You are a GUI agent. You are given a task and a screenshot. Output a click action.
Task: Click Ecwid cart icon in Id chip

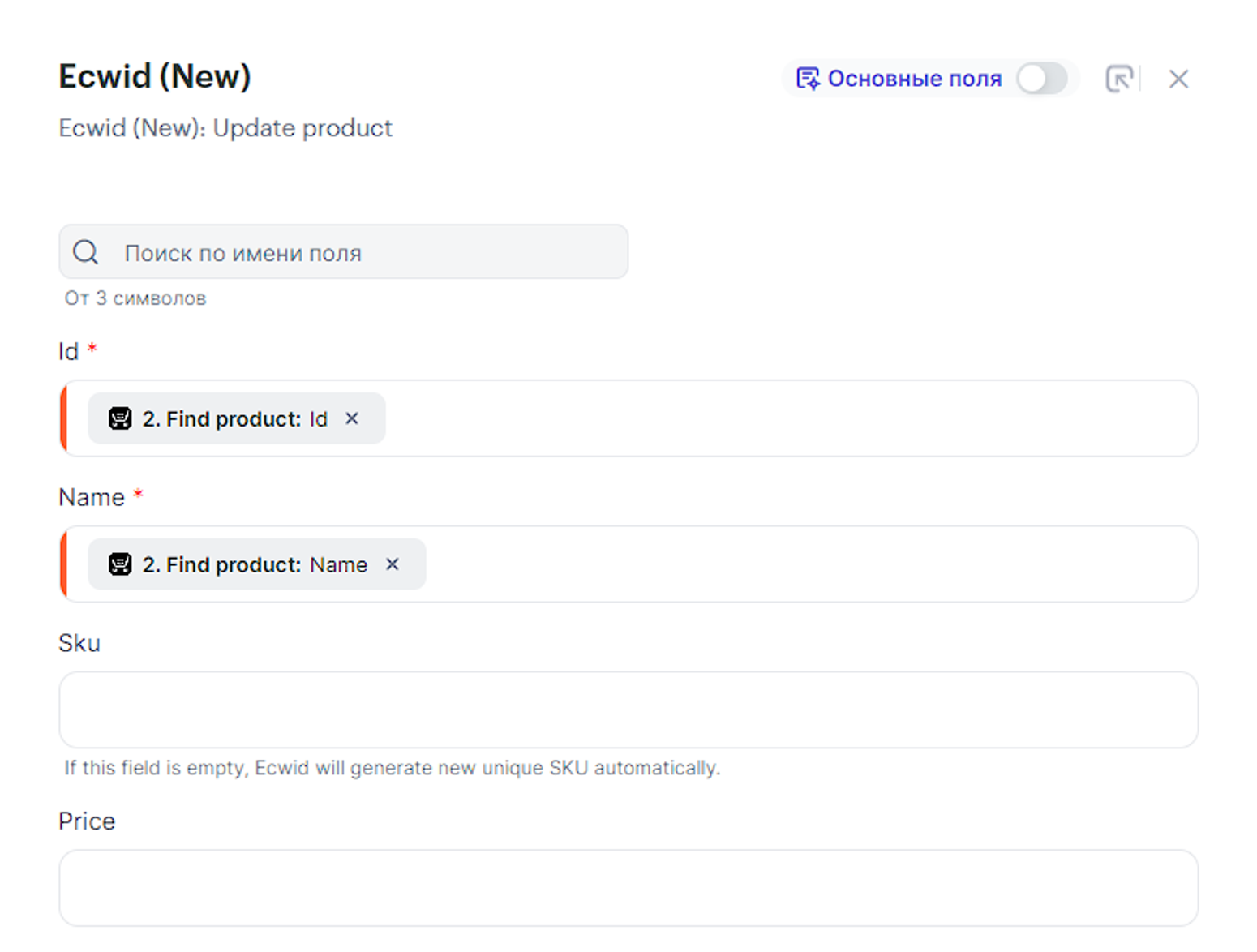pos(120,418)
